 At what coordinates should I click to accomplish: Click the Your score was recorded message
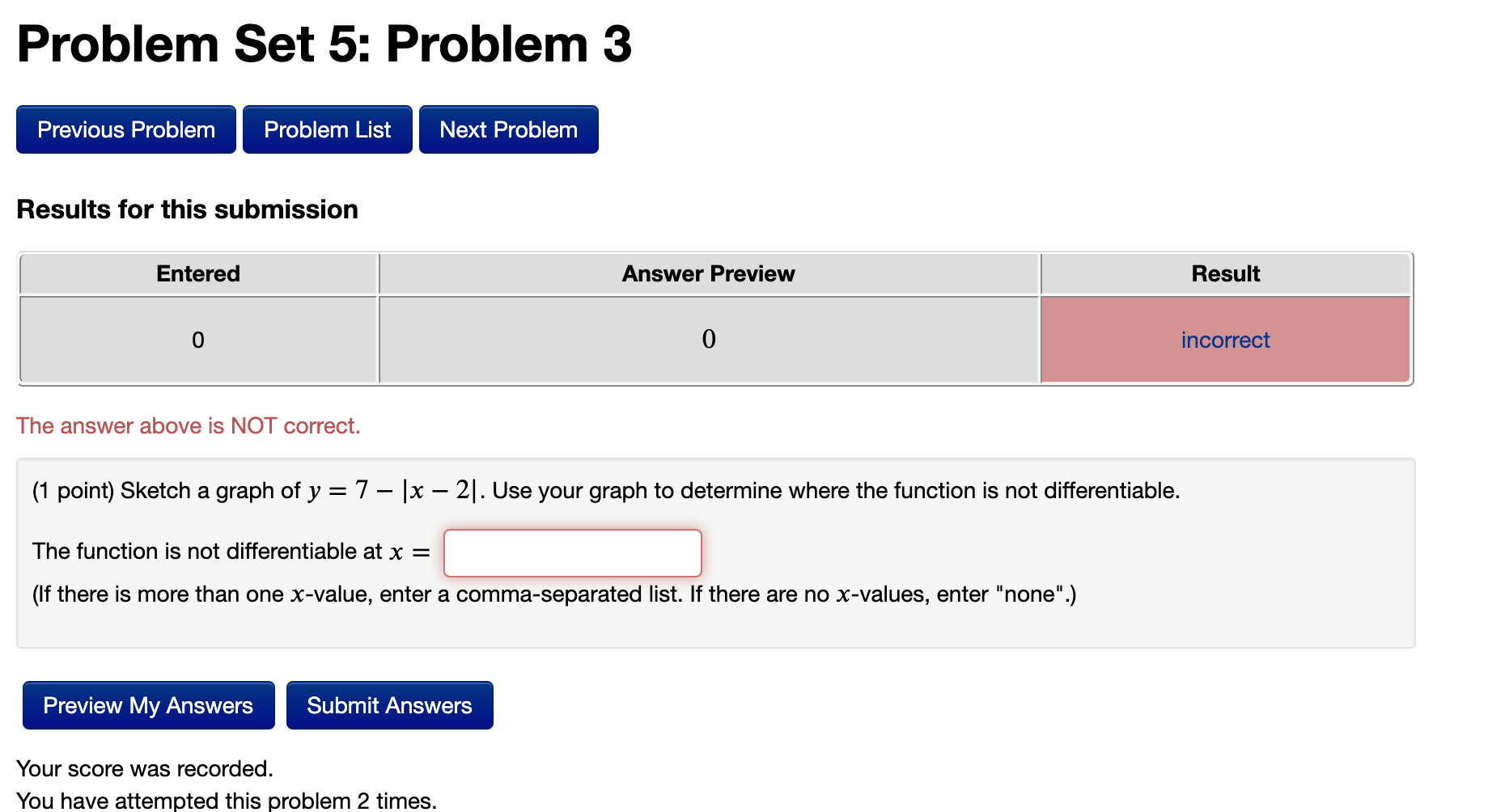tap(145, 768)
